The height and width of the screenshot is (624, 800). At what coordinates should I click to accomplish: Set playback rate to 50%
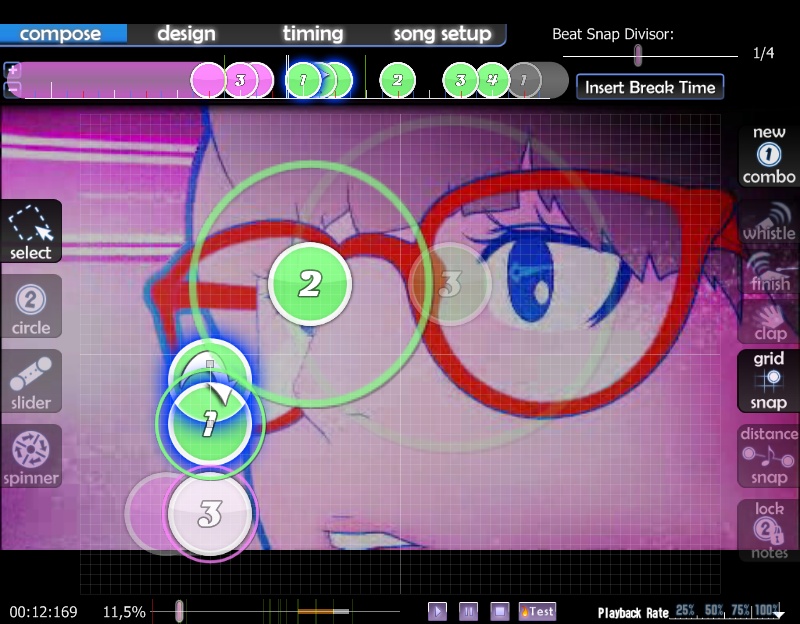[714, 610]
